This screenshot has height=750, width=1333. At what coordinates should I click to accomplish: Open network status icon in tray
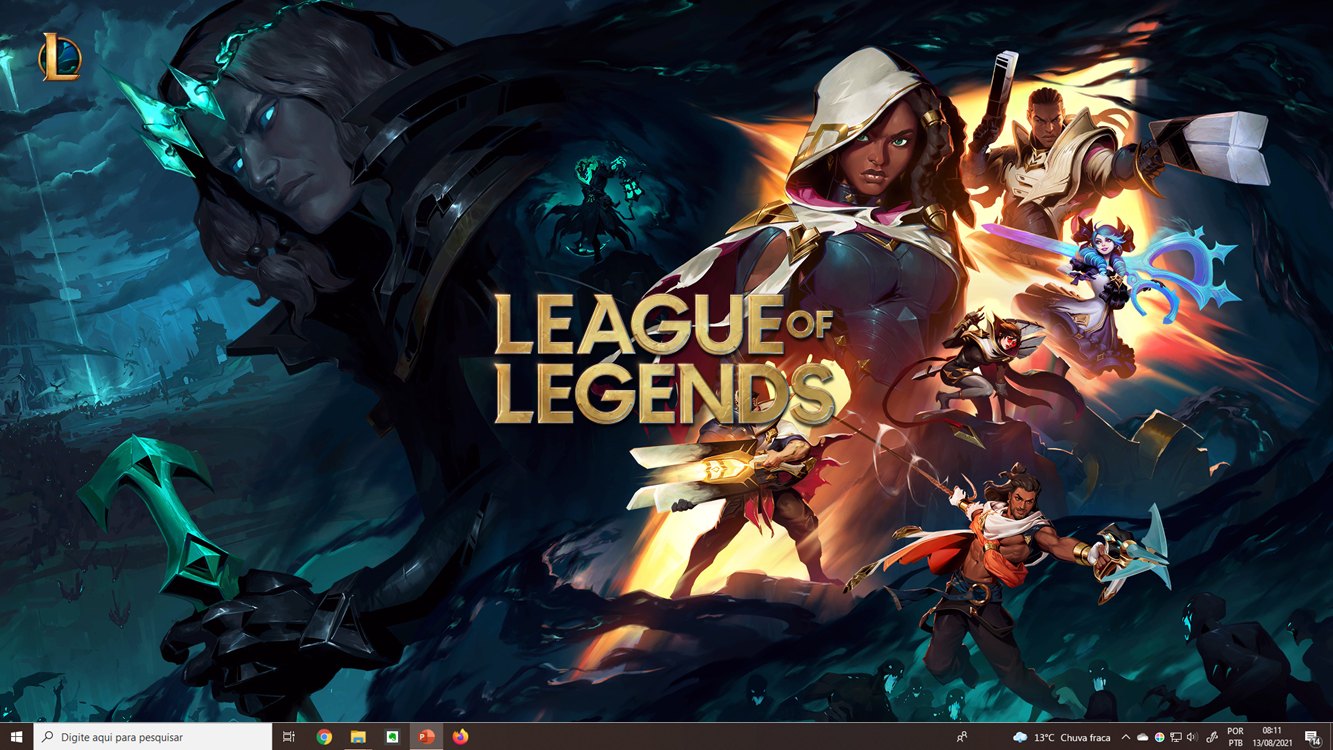click(1176, 737)
